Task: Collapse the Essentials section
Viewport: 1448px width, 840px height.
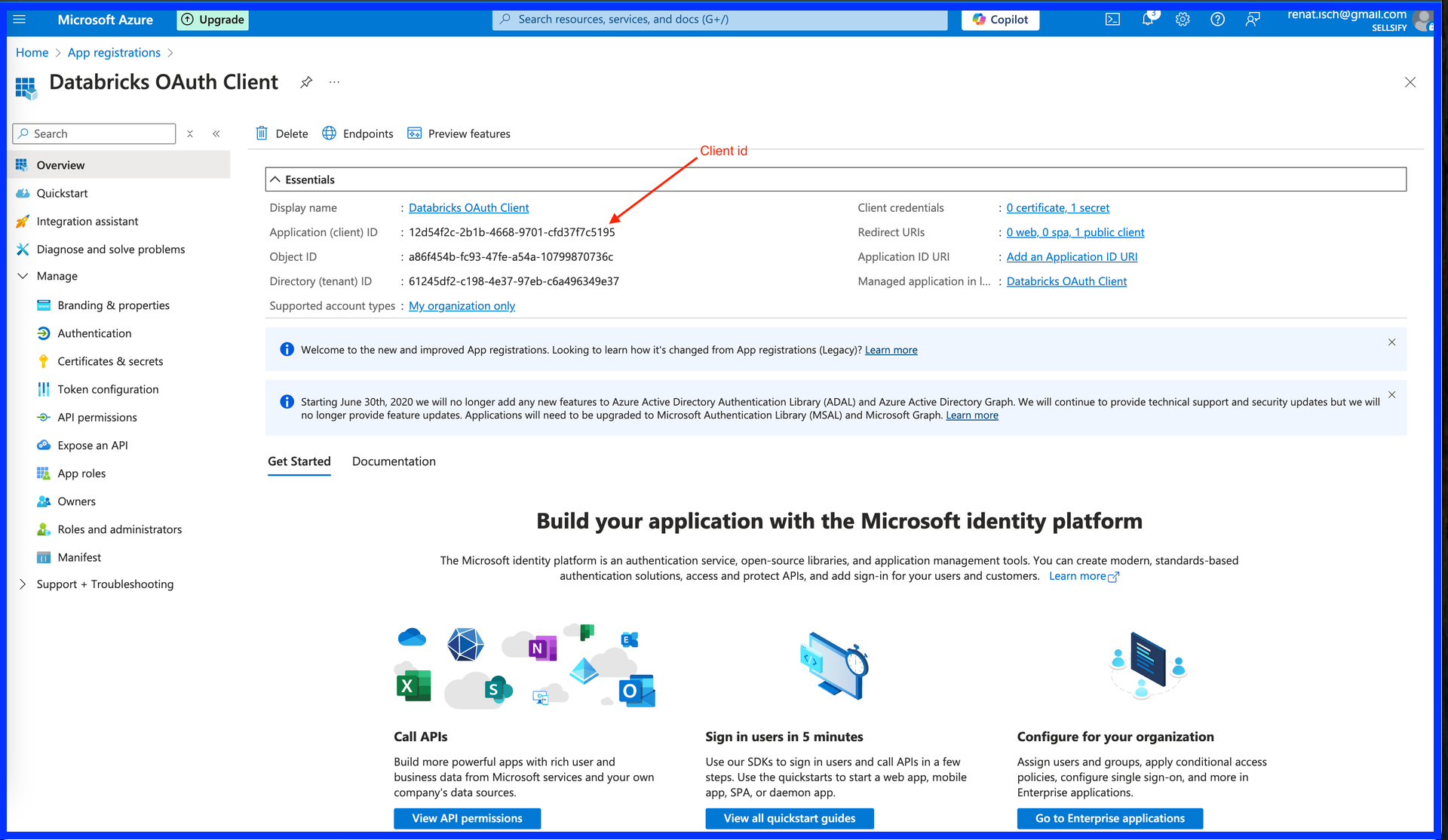Action: (275, 179)
